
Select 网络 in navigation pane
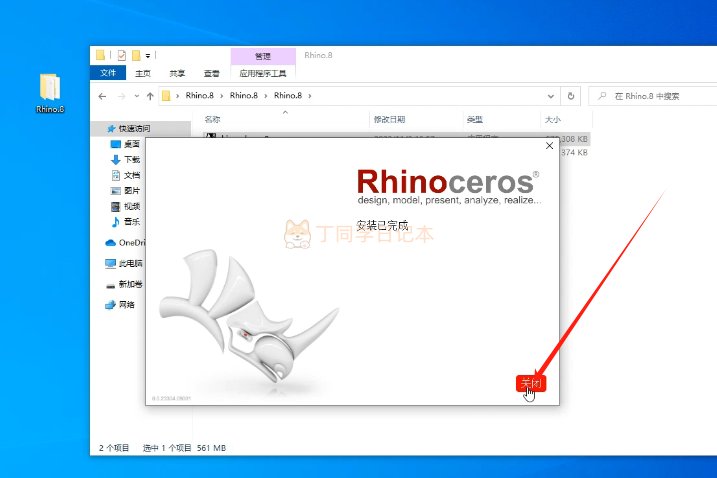pyautogui.click(x=120, y=305)
